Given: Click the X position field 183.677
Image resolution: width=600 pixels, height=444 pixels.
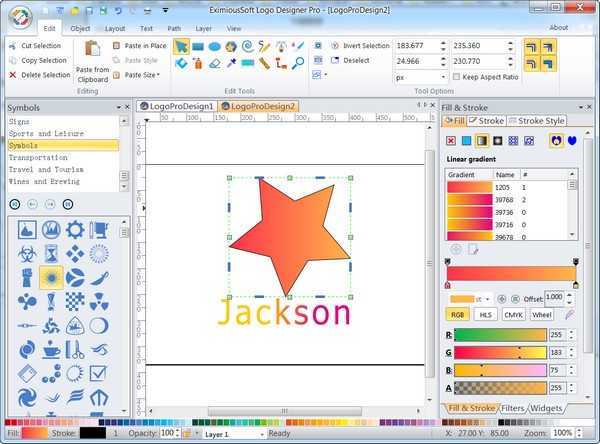Looking at the screenshot, I should click(x=416, y=46).
